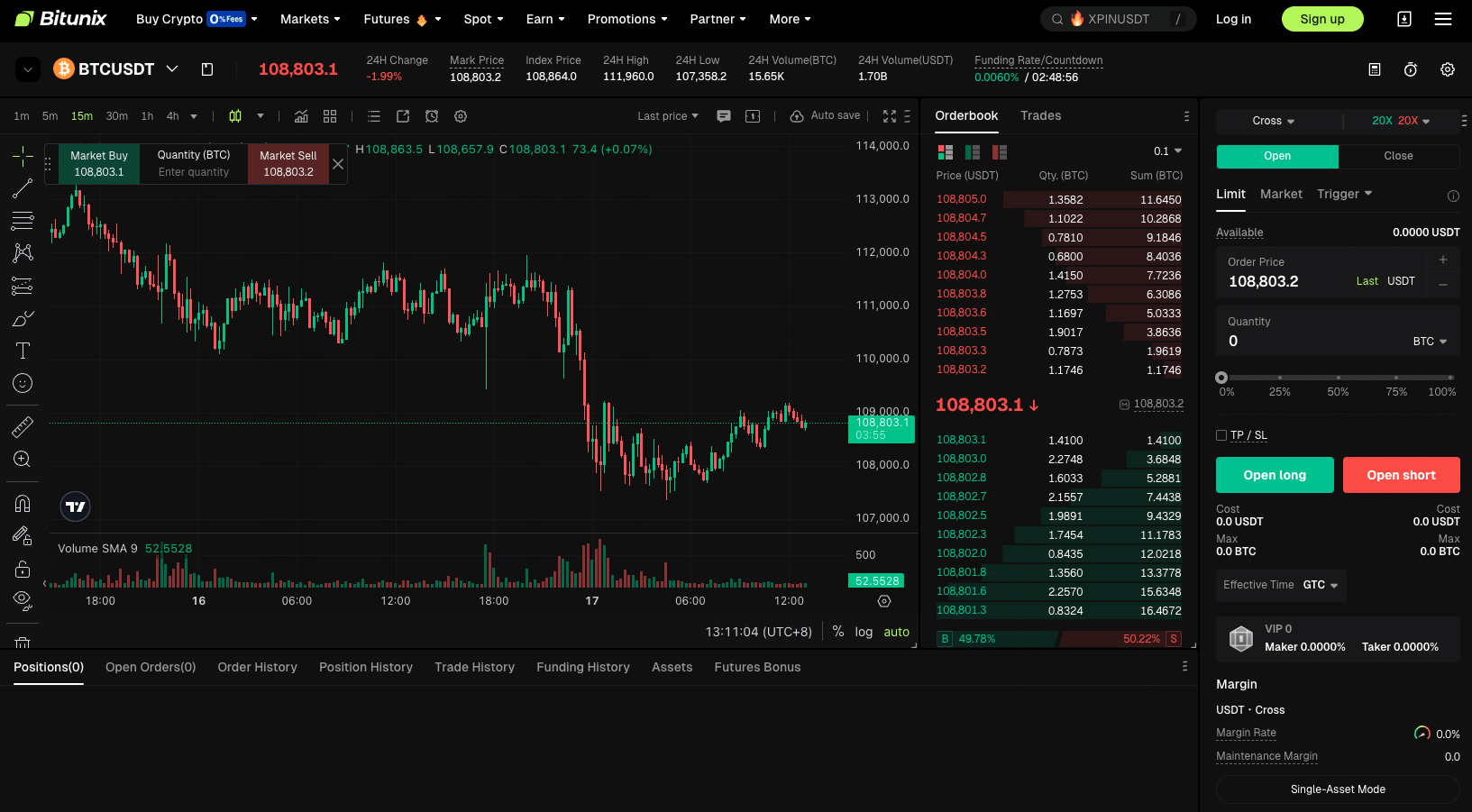The width and height of the screenshot is (1472, 812).
Task: Open the Last price dropdown
Action: coord(668,116)
